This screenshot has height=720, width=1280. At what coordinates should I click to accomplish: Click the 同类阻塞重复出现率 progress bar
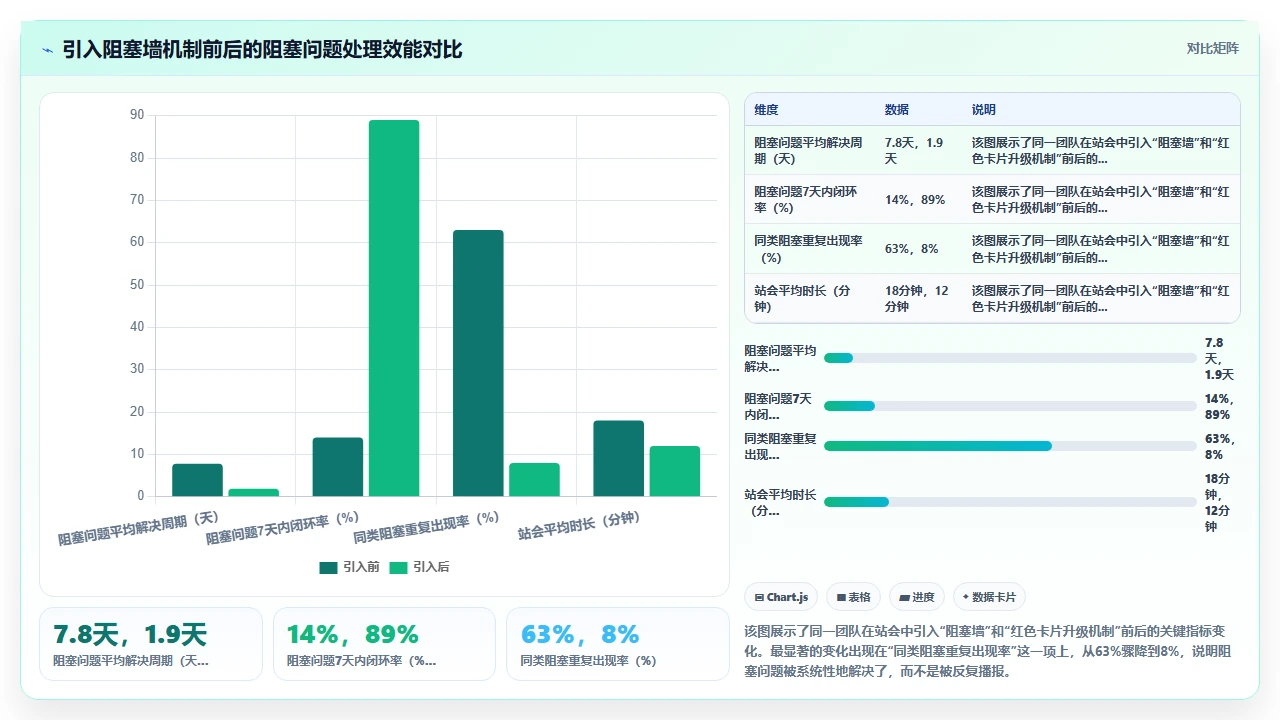[1010, 446]
